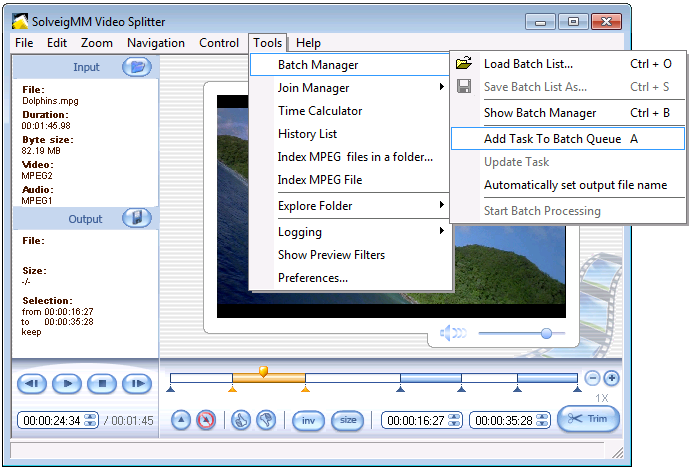Open the Zoom menu
The width and height of the screenshot is (691, 468).
click(x=97, y=43)
